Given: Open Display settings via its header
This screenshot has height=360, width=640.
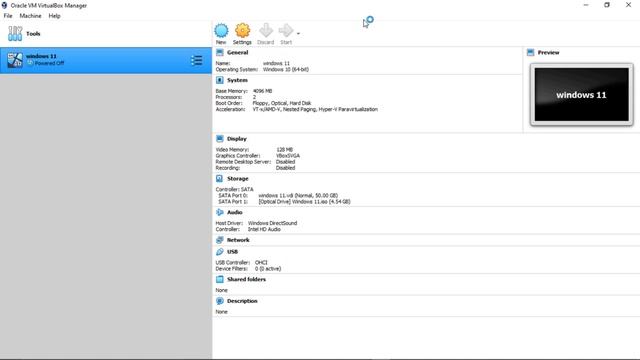Looking at the screenshot, I should click(237, 139).
